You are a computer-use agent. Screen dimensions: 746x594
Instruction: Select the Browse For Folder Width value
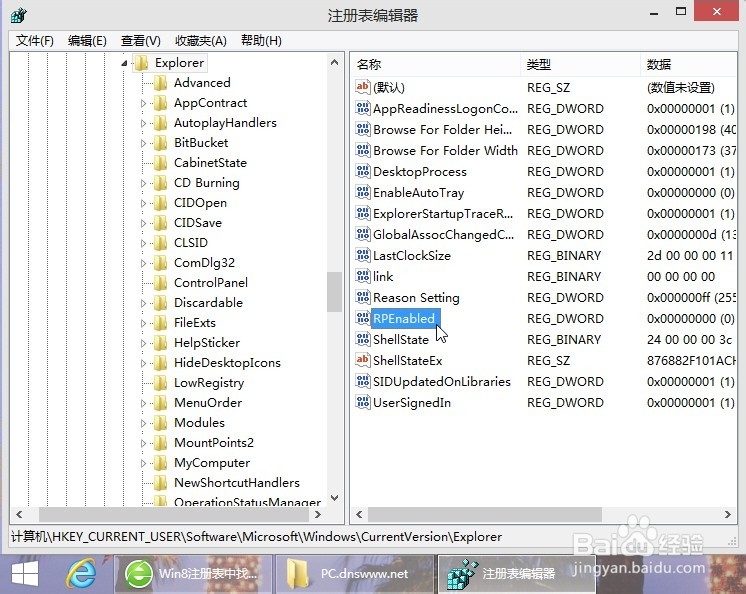[445, 150]
